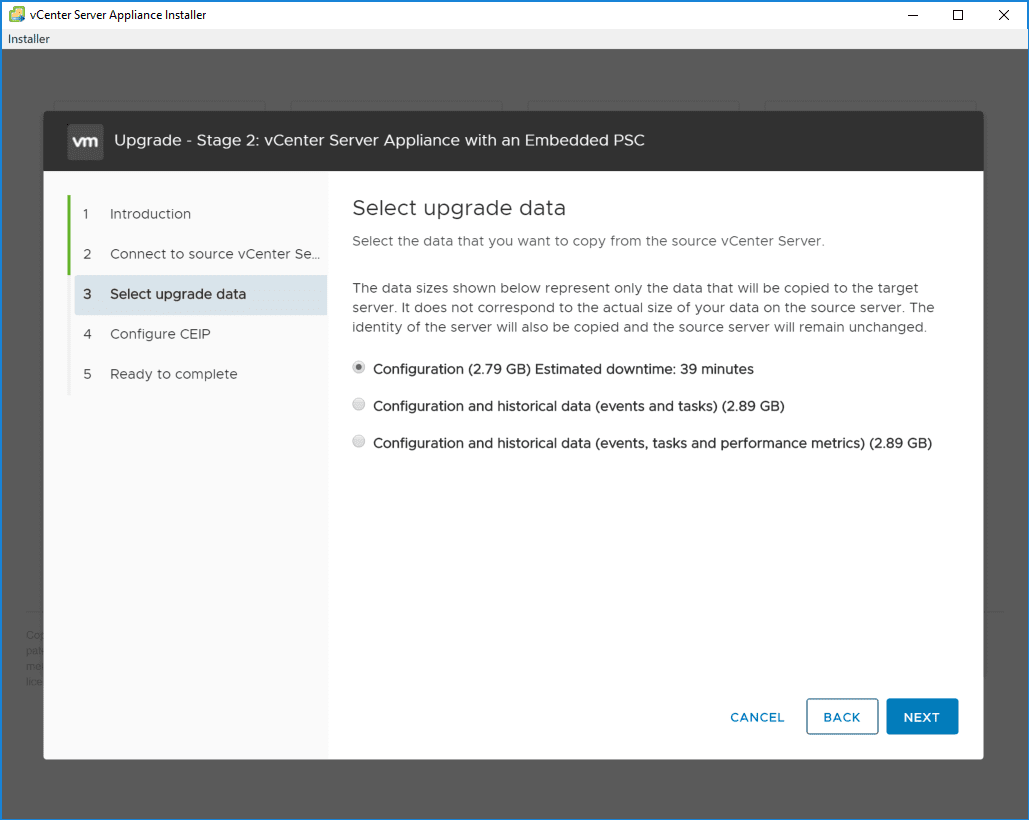Maximize the installer window
This screenshot has height=820, width=1029.
tap(958, 15)
